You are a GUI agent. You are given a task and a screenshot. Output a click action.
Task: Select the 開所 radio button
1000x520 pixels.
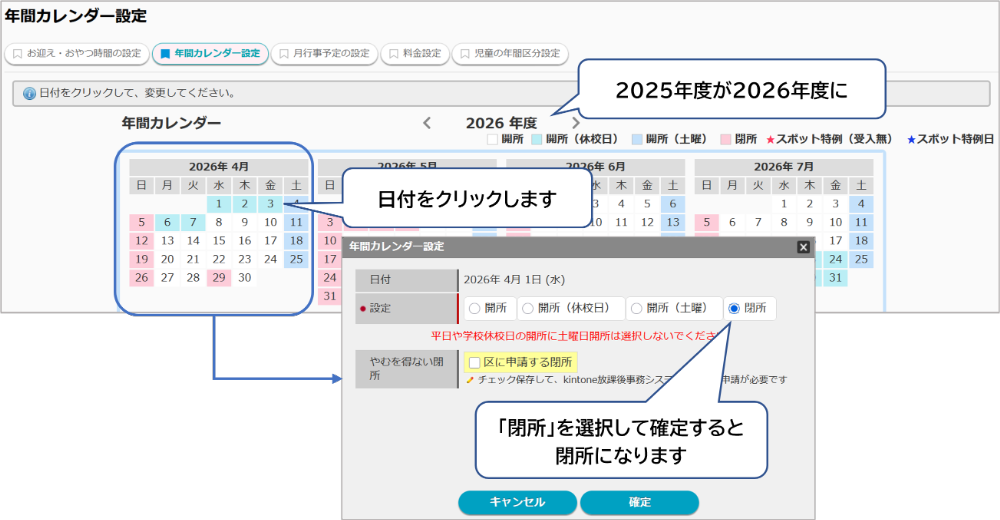(x=474, y=309)
